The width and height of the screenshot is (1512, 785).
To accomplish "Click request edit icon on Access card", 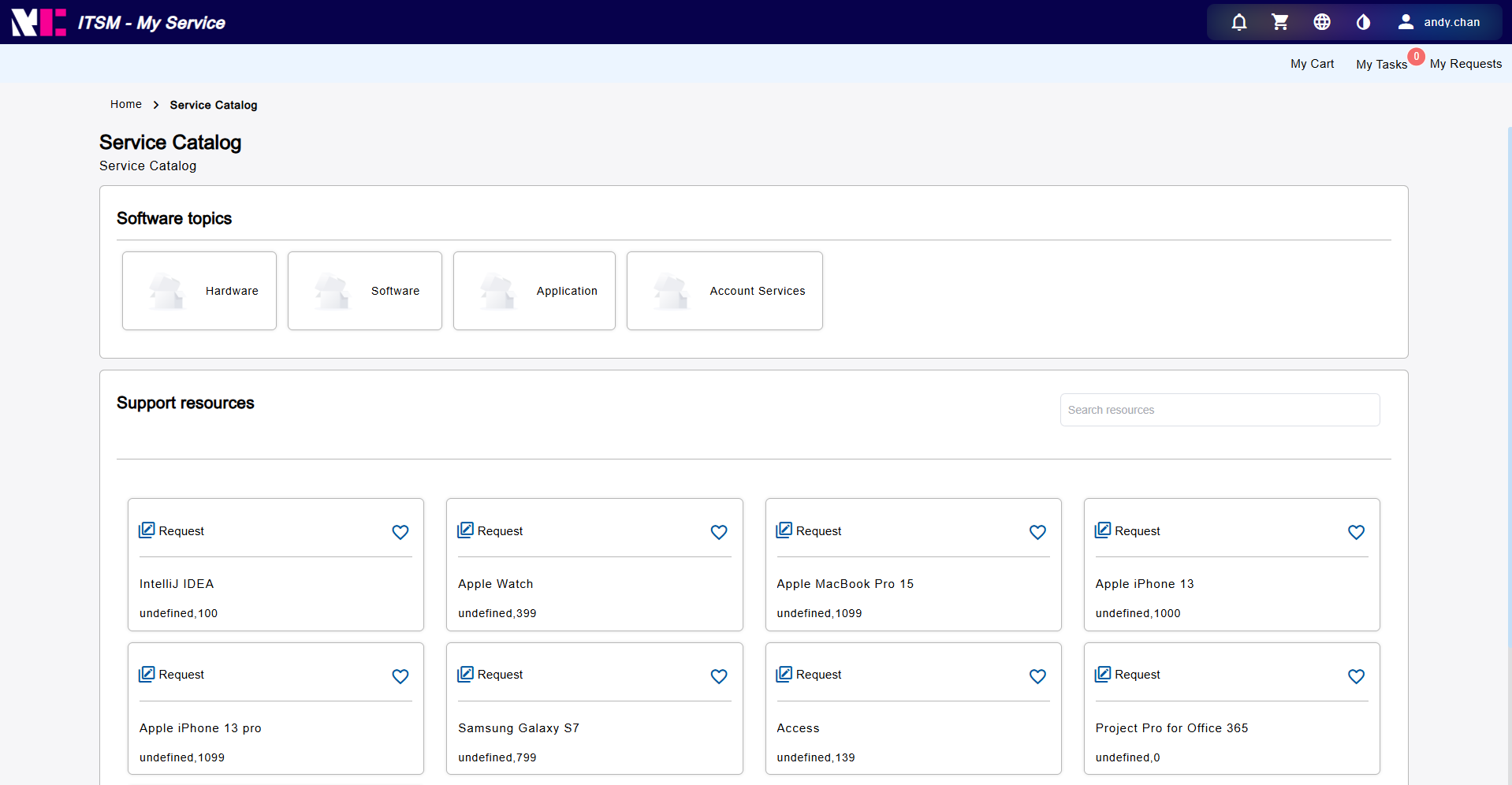I will [784, 674].
